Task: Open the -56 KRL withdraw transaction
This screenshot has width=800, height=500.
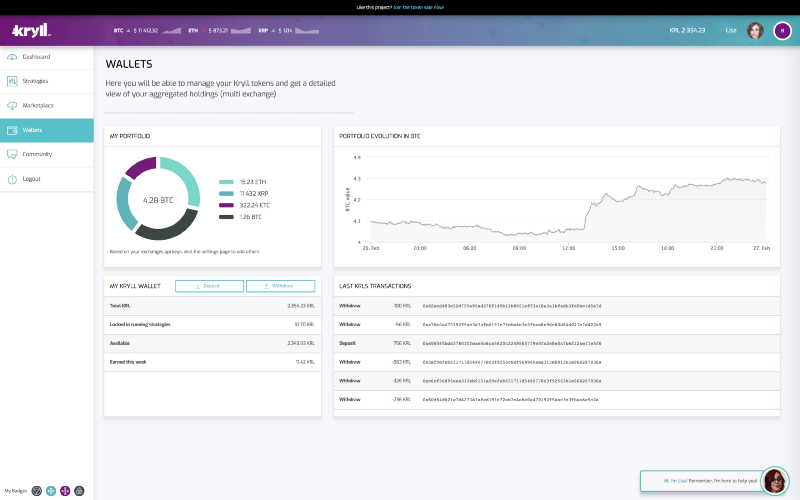Action: pos(557,325)
